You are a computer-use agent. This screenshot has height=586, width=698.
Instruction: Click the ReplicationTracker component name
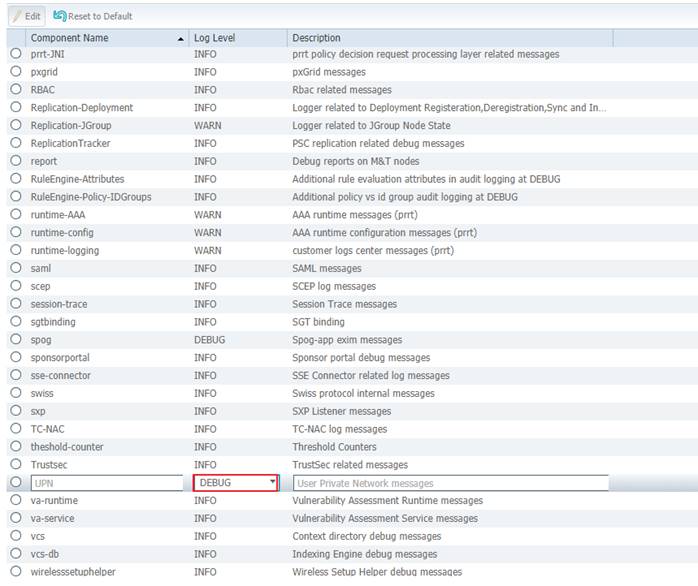pyautogui.click(x=70, y=143)
